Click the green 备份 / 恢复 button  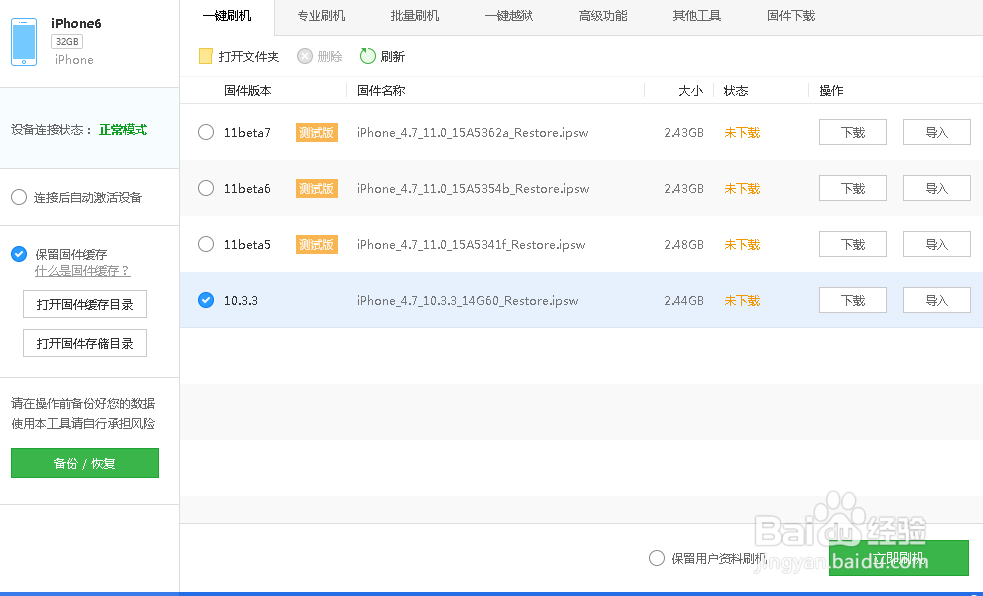(x=85, y=463)
